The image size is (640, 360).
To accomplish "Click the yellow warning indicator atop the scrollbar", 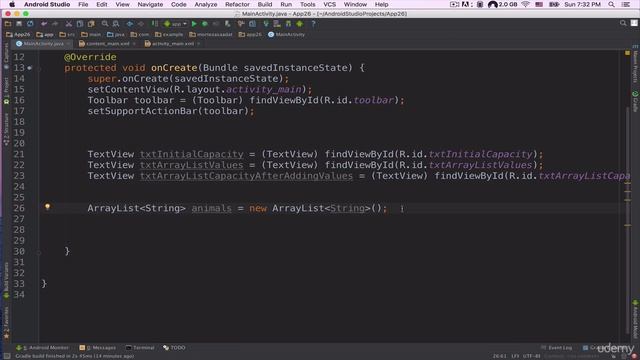I will point(627,53).
